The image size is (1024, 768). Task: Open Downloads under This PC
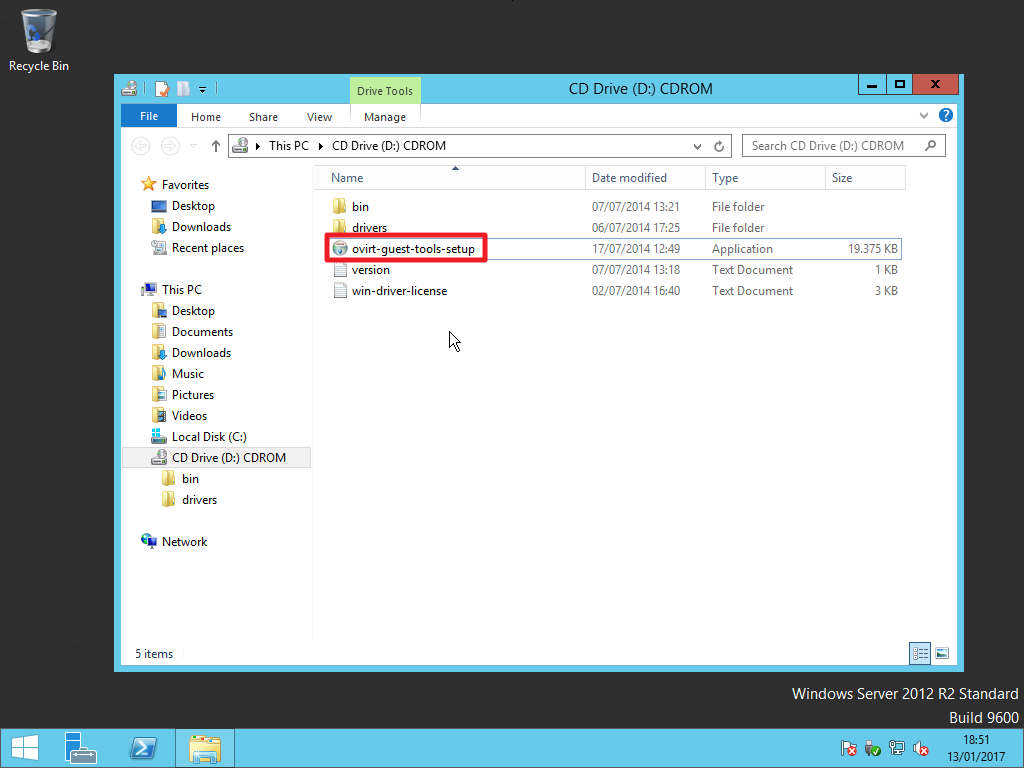point(201,353)
